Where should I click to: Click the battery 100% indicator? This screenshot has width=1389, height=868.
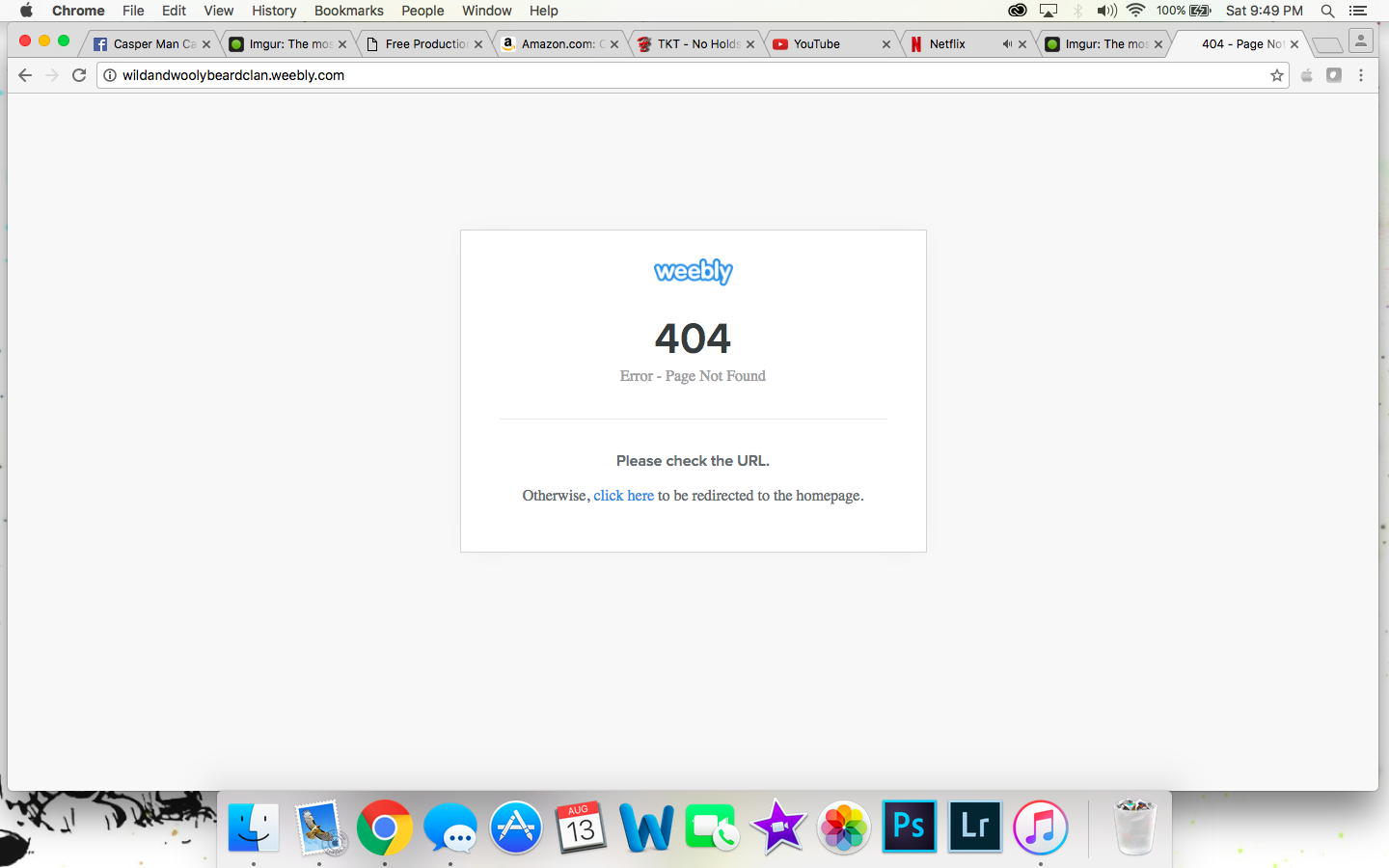[1184, 11]
